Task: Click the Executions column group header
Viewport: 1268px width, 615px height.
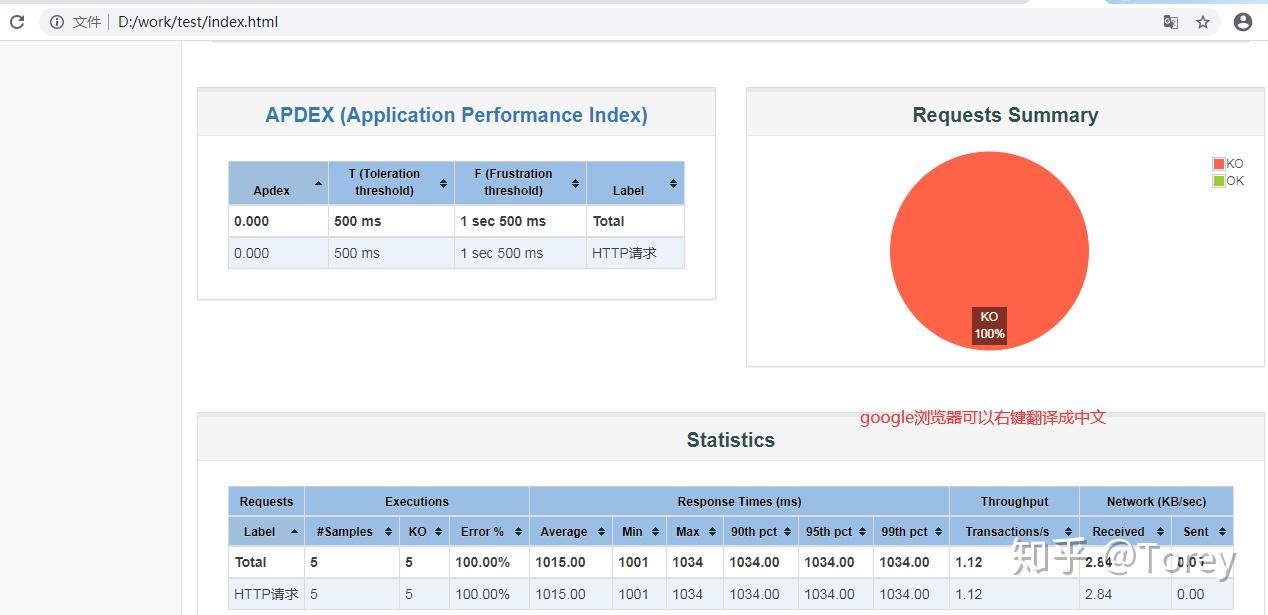Action: [417, 502]
